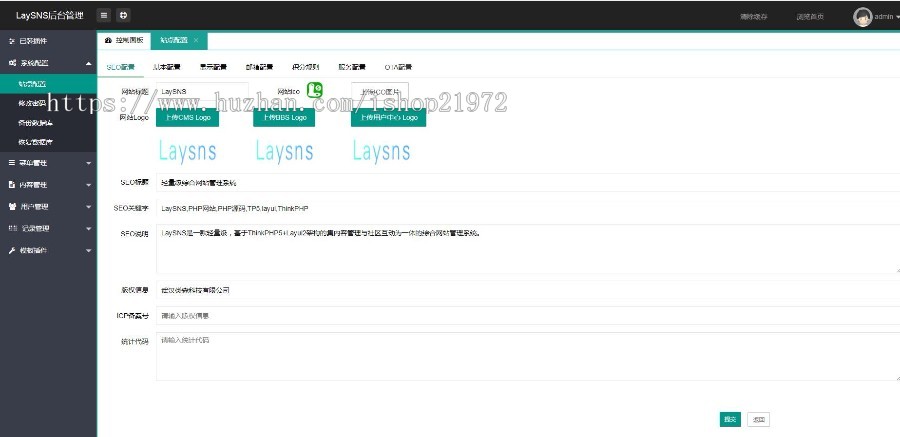Focus the 版权信息 input field
900x437 pixels.
point(528,290)
